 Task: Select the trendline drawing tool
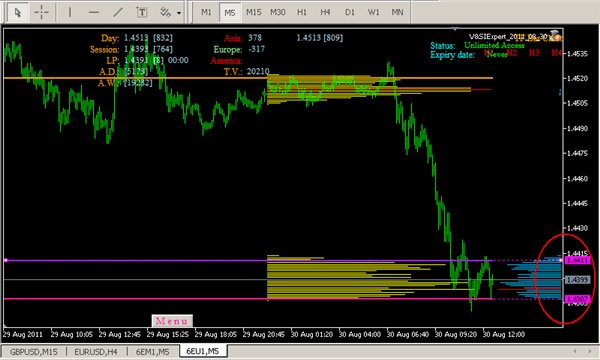[x=118, y=12]
